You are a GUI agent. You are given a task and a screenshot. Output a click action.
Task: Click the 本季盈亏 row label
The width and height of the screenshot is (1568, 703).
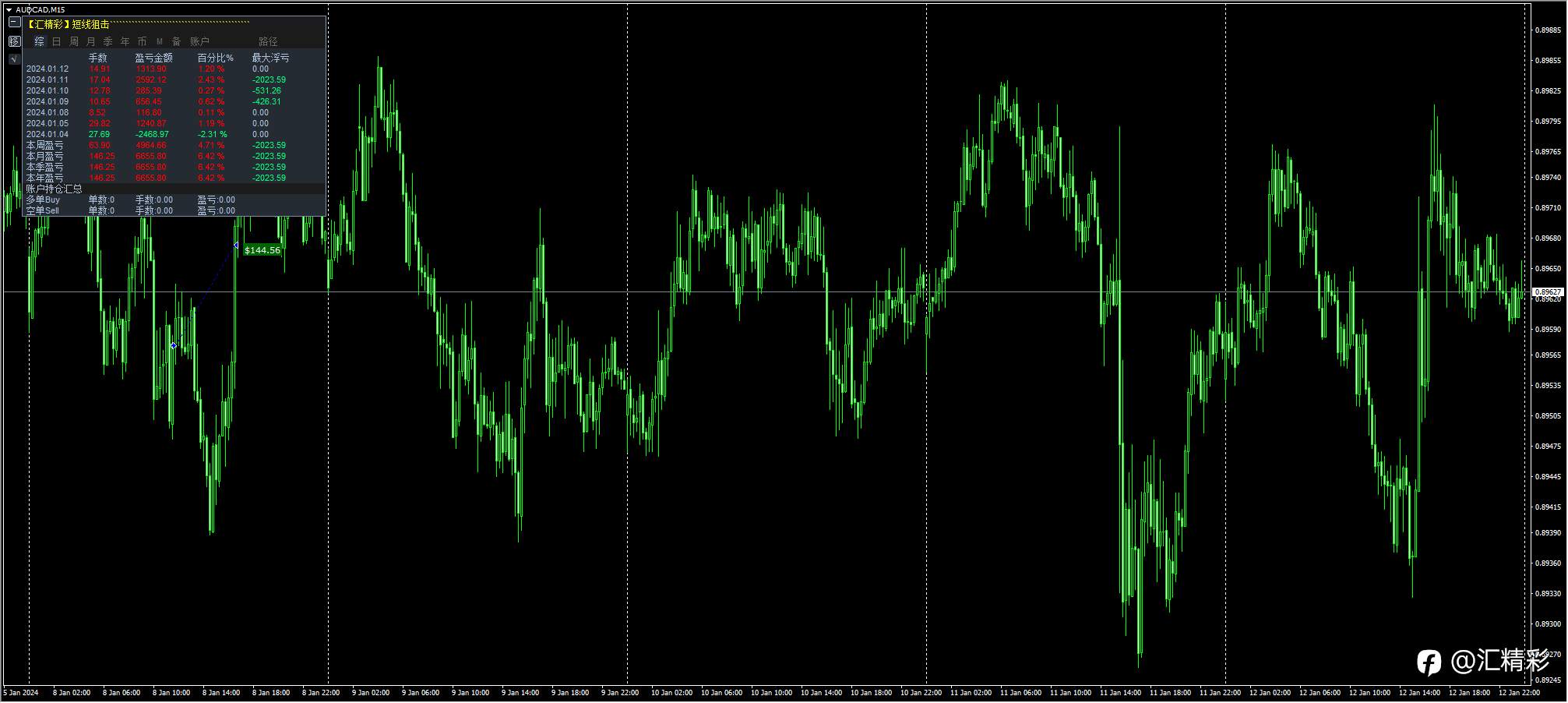pyautogui.click(x=45, y=167)
